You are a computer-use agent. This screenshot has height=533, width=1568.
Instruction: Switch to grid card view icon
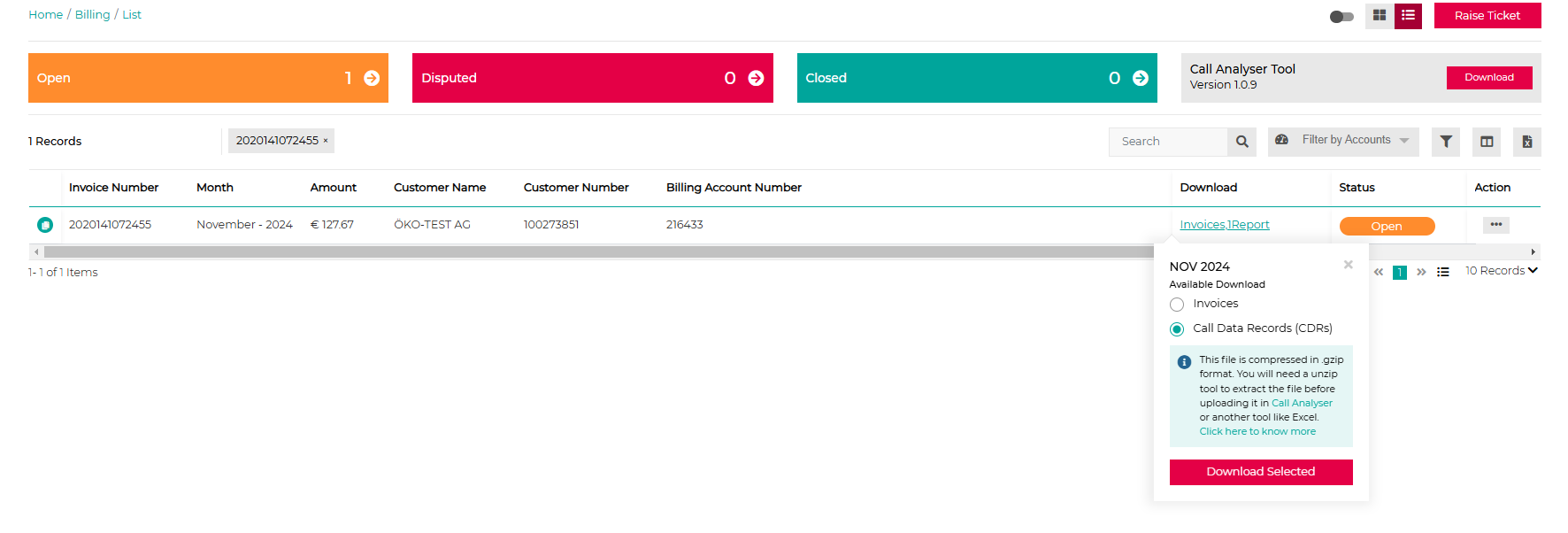click(x=1379, y=16)
